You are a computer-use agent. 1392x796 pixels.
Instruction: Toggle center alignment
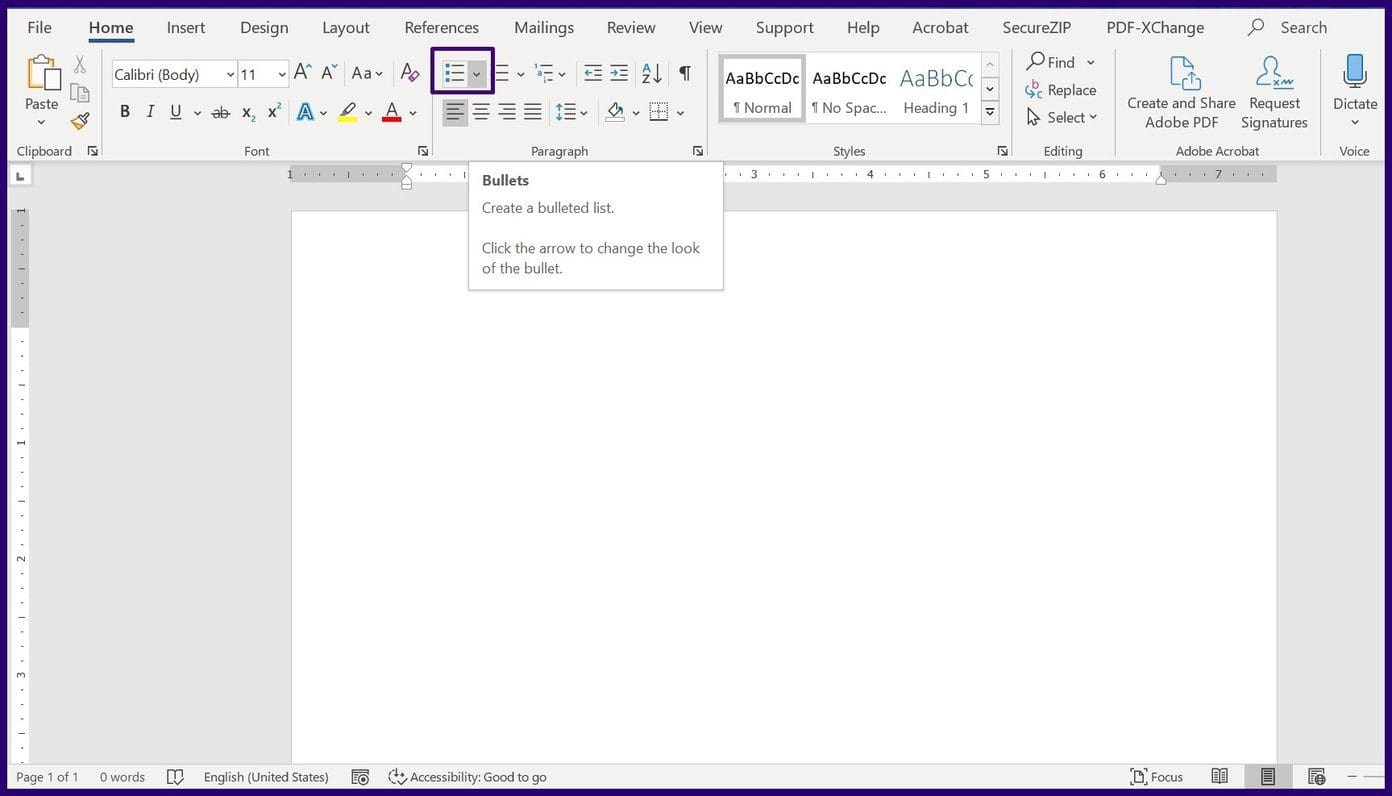(x=481, y=111)
